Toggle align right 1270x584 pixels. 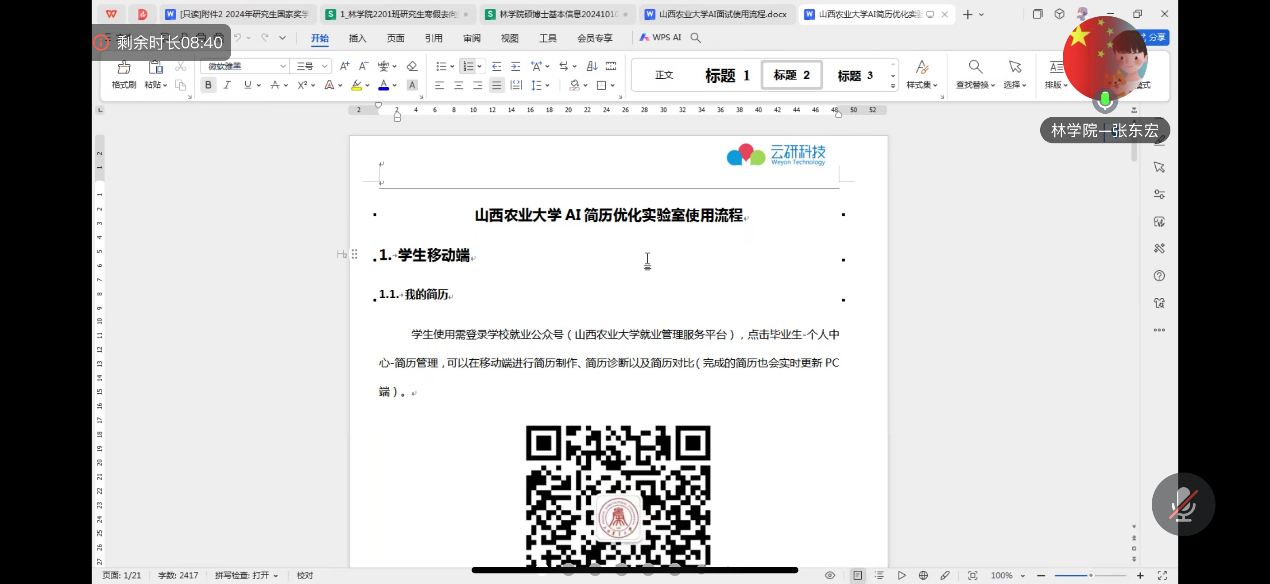point(478,85)
